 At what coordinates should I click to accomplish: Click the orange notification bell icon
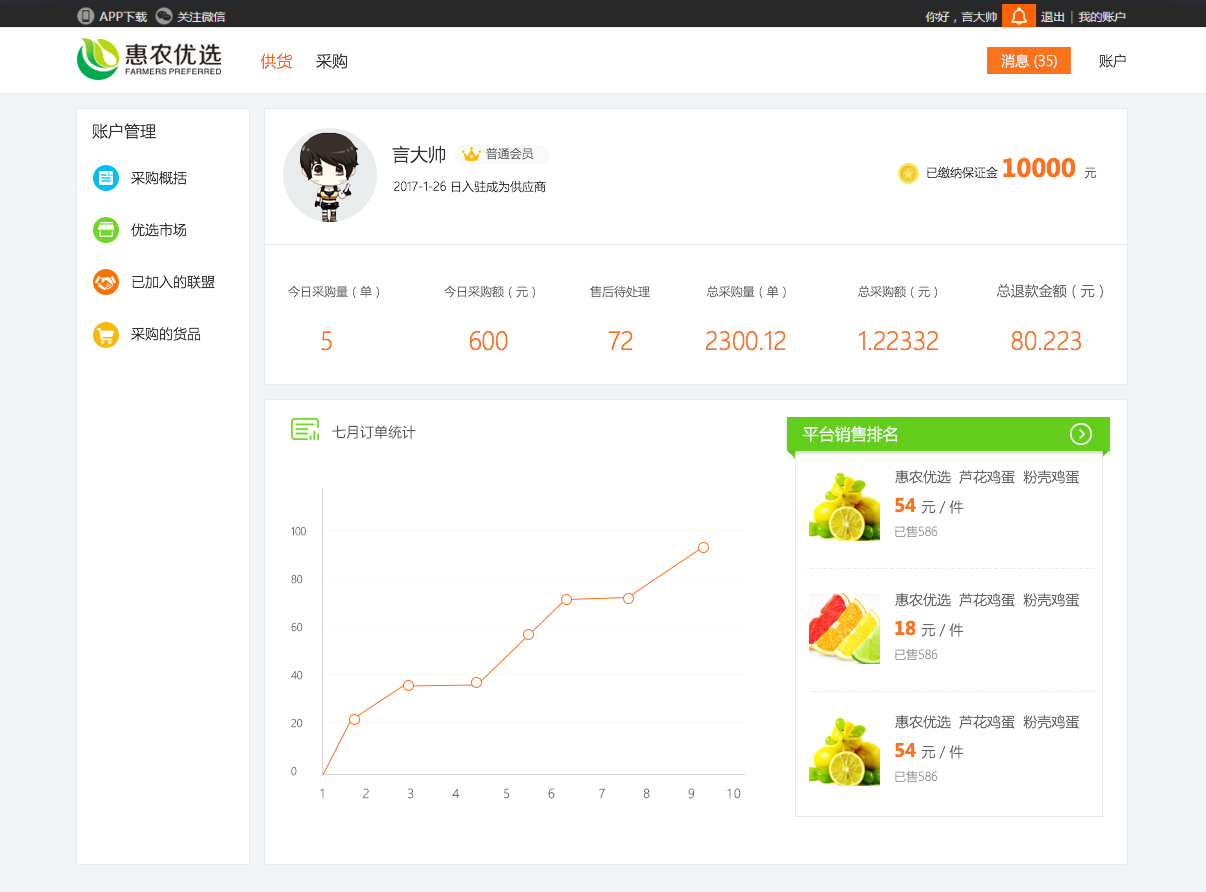point(1018,16)
